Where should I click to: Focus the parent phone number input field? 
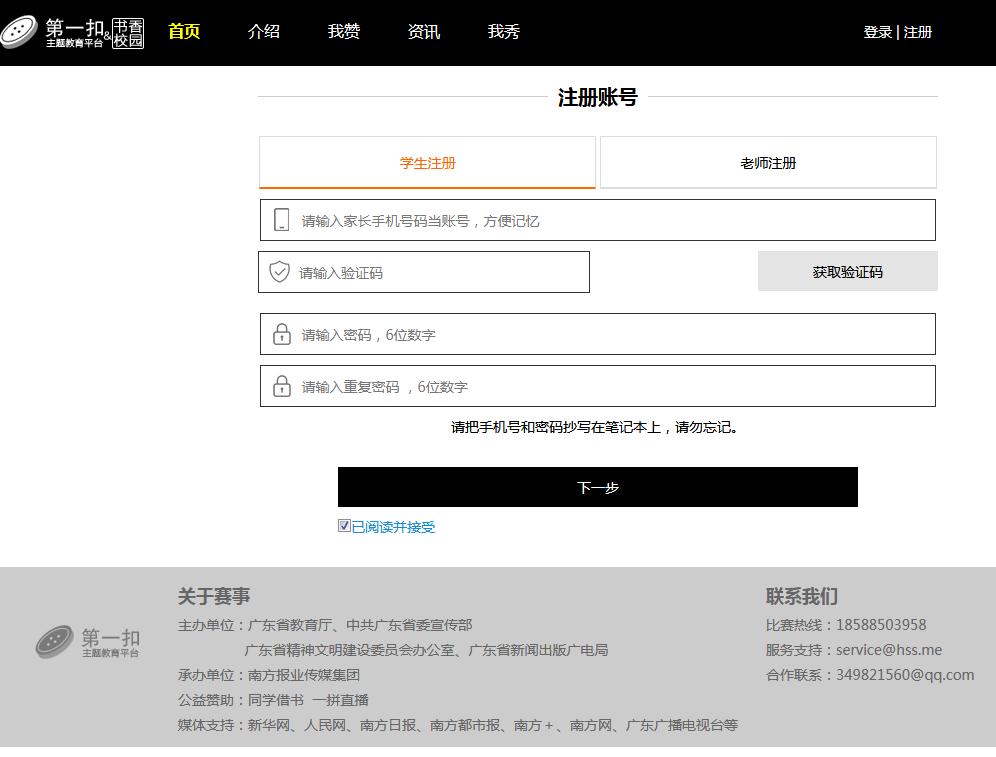pyautogui.click(x=610, y=220)
